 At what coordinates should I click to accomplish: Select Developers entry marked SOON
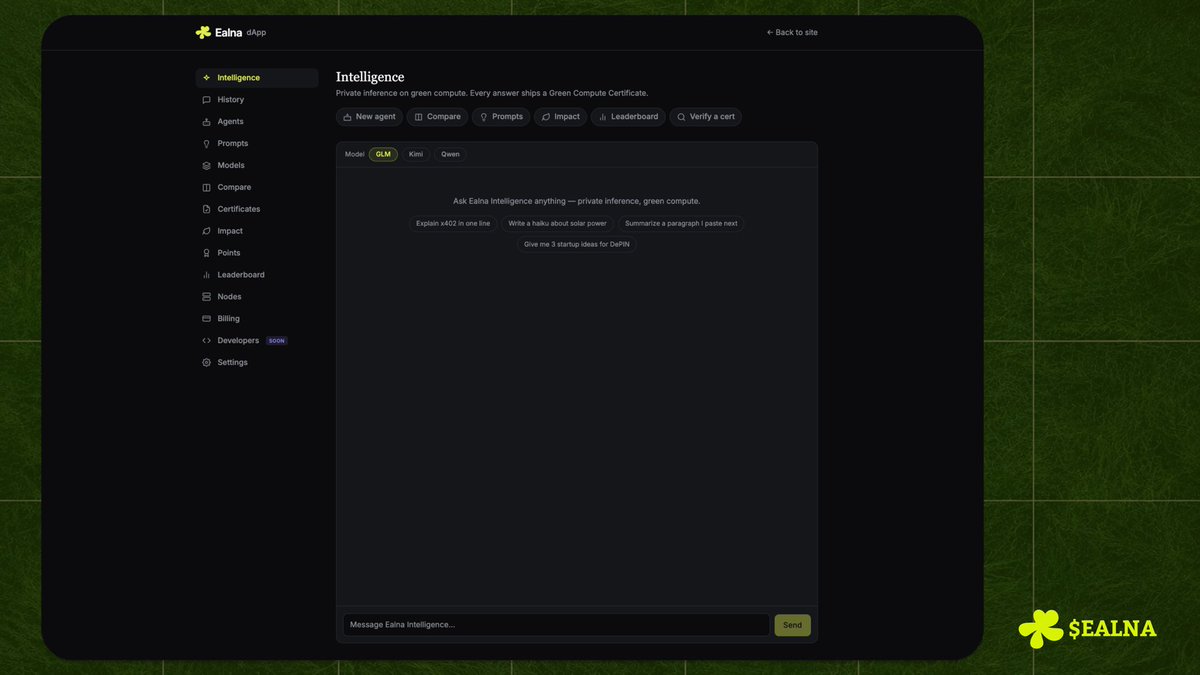(x=257, y=341)
